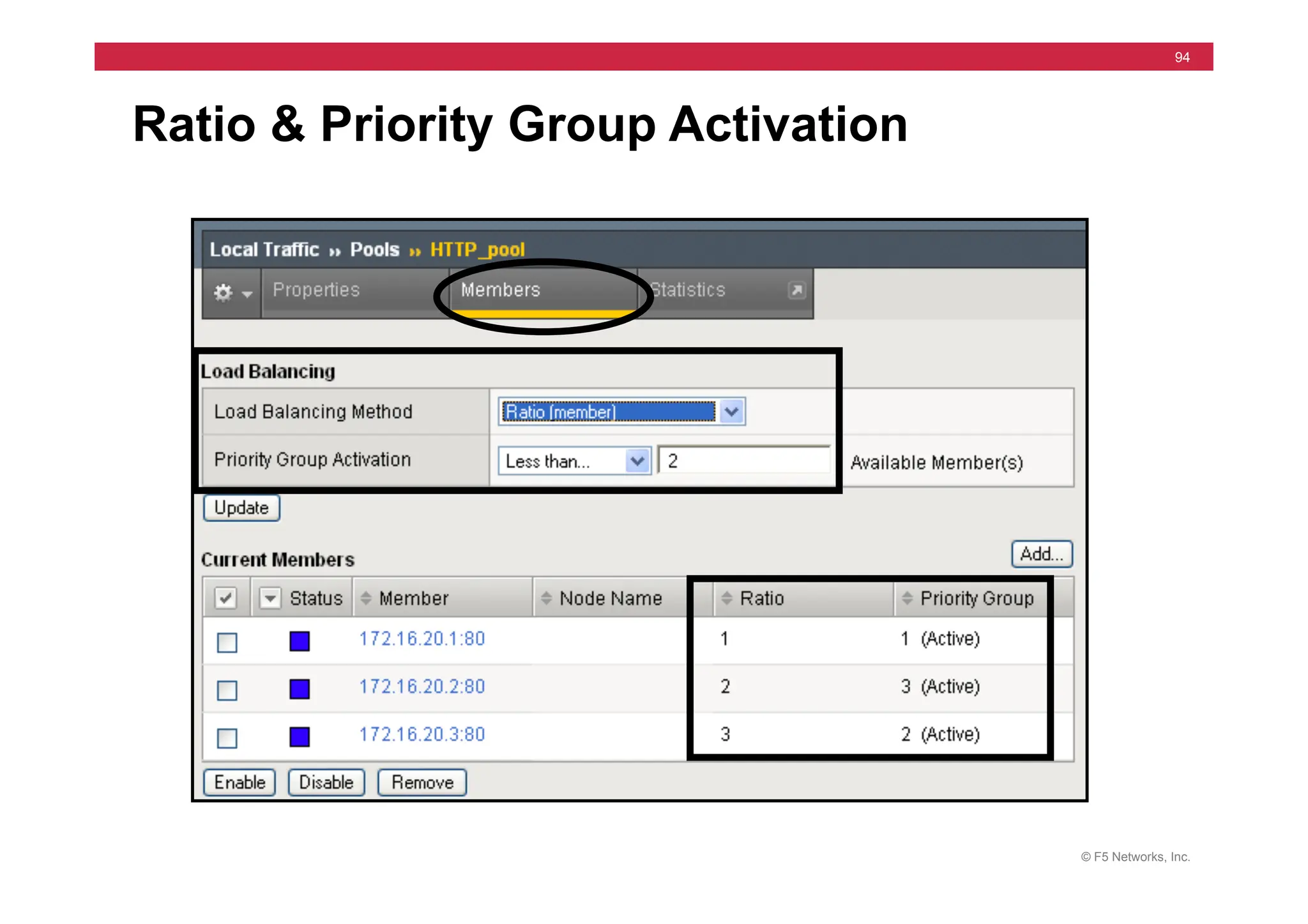Open the Status column filter dropdown
This screenshot has width=1308, height=924.
click(x=270, y=598)
